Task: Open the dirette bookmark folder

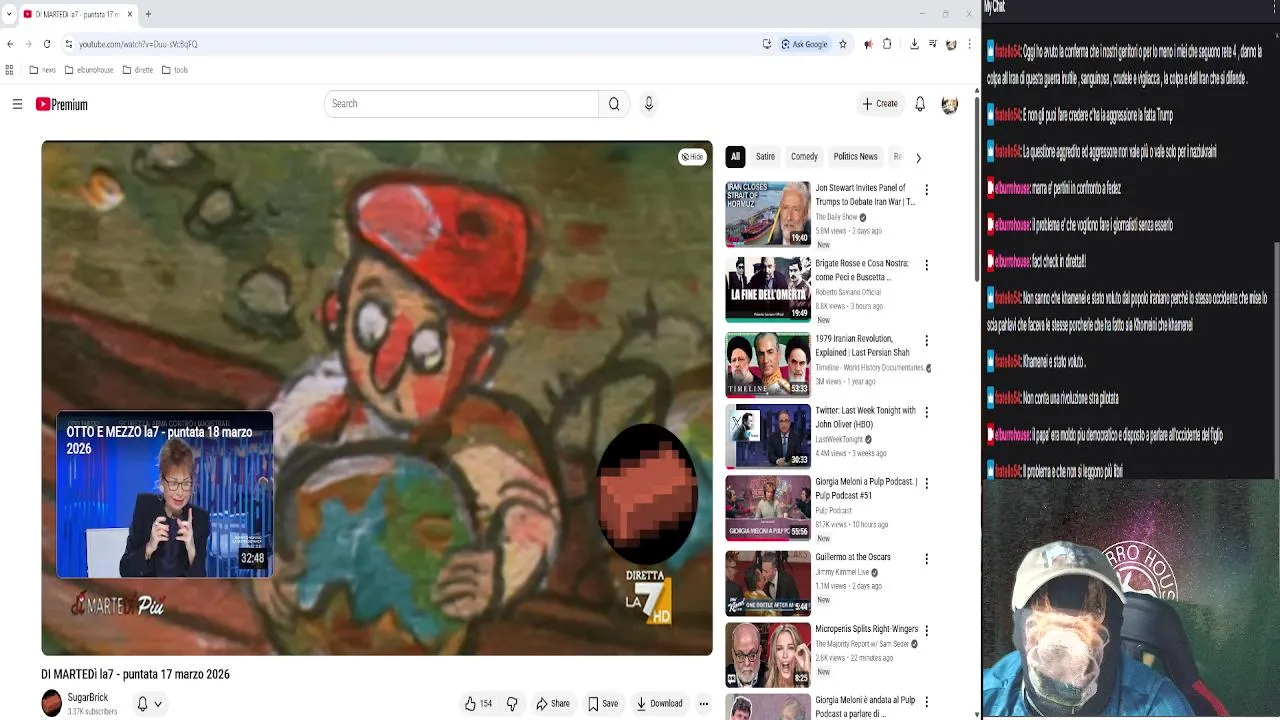Action: 138,70
